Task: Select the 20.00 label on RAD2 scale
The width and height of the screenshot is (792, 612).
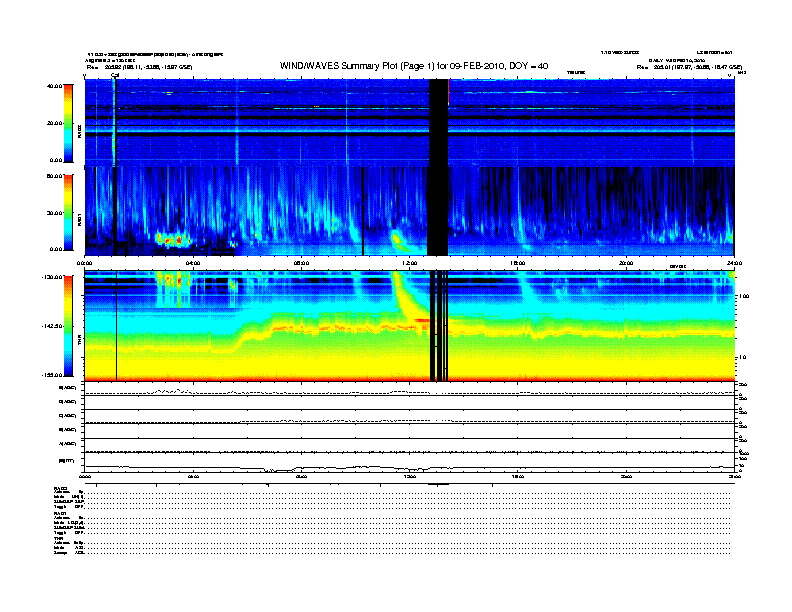Action: tap(54, 123)
